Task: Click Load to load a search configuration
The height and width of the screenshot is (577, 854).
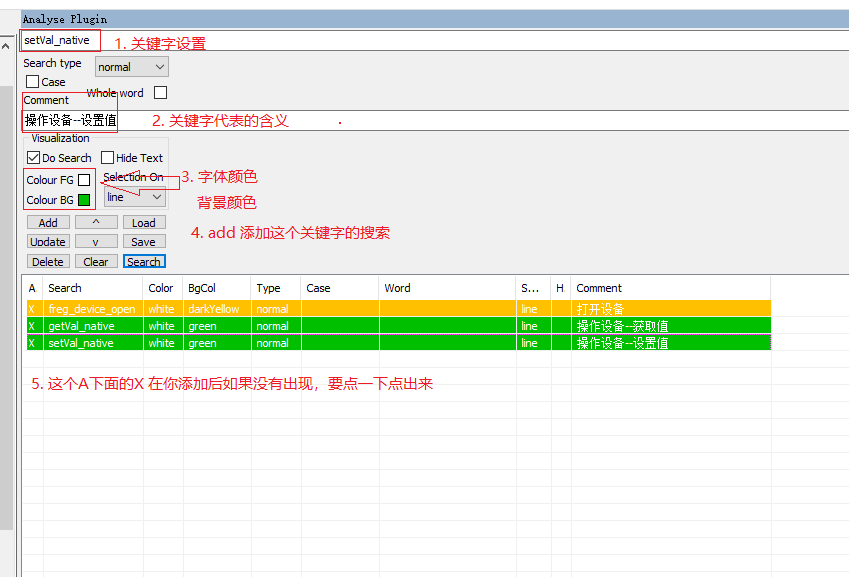Action: tap(144, 222)
